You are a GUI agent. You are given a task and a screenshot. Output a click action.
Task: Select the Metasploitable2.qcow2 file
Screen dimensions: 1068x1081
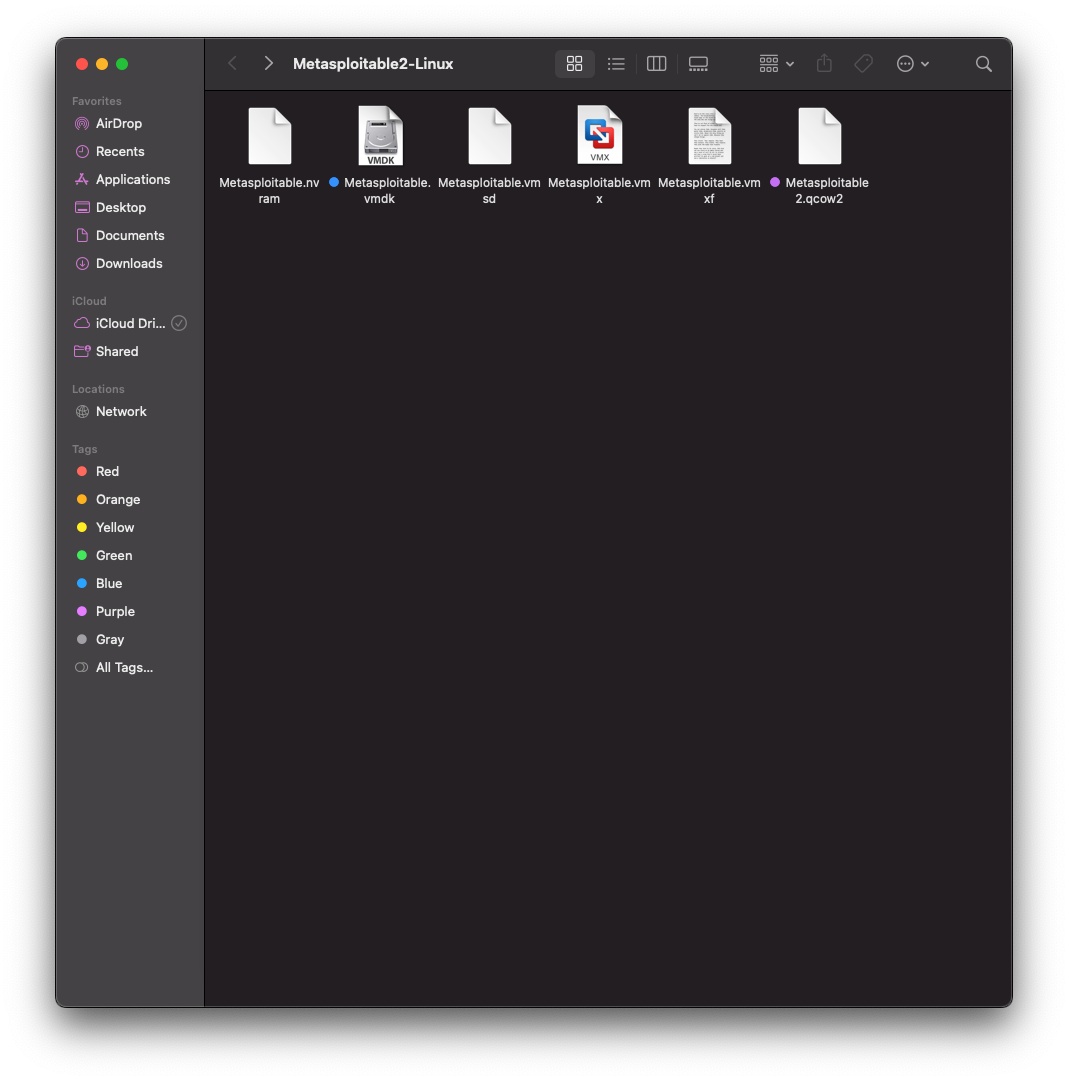pyautogui.click(x=820, y=137)
